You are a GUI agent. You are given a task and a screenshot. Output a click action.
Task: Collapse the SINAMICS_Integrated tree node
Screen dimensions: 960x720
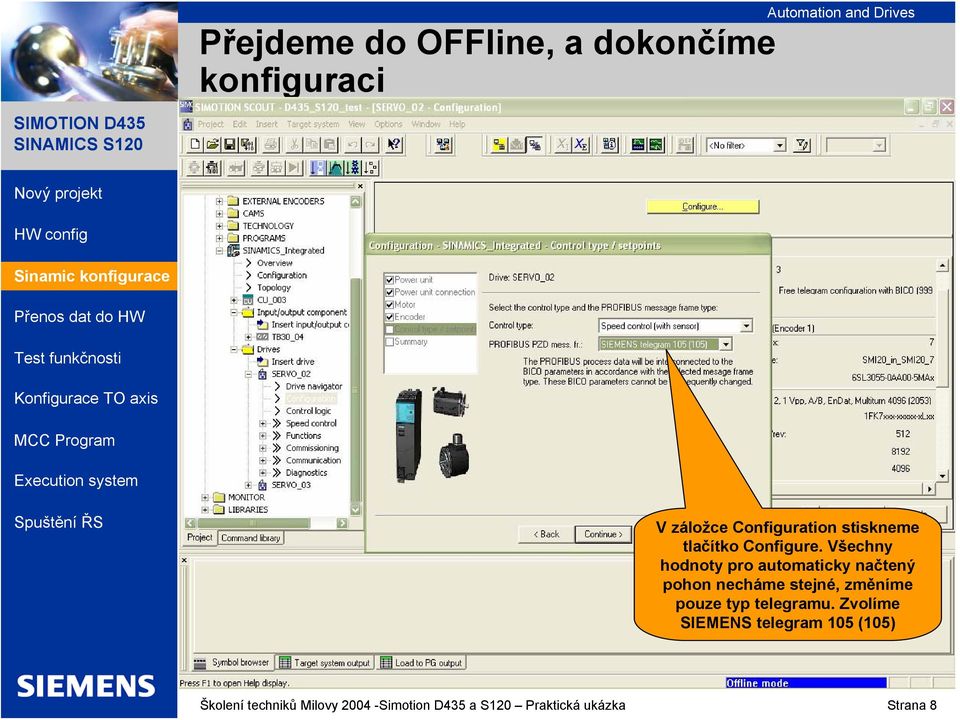[219, 251]
